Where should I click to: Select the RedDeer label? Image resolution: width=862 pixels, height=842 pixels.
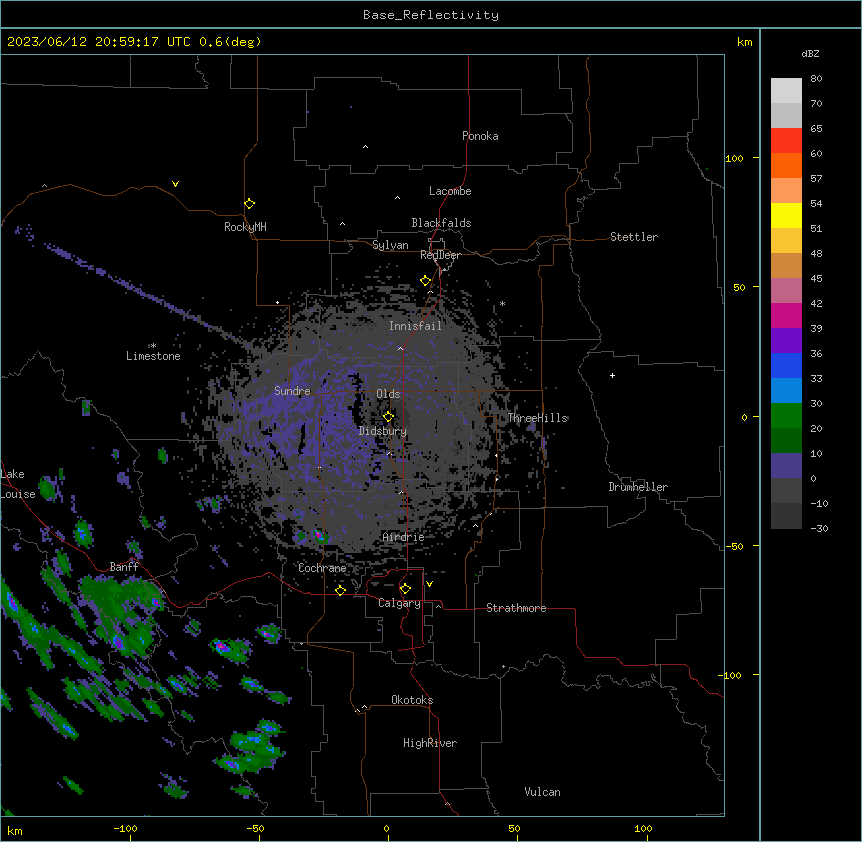[x=440, y=255]
